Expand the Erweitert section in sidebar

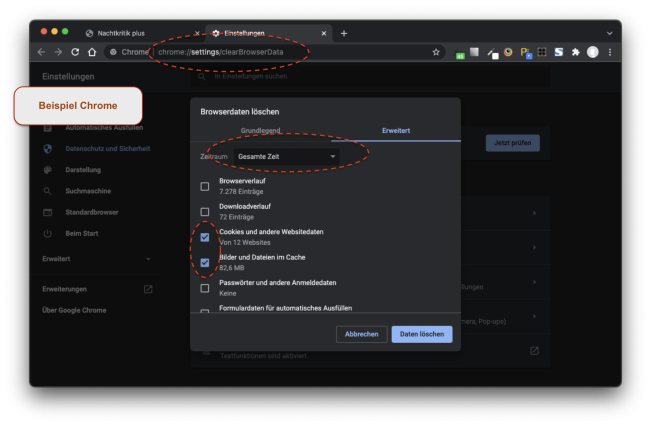(x=97, y=259)
